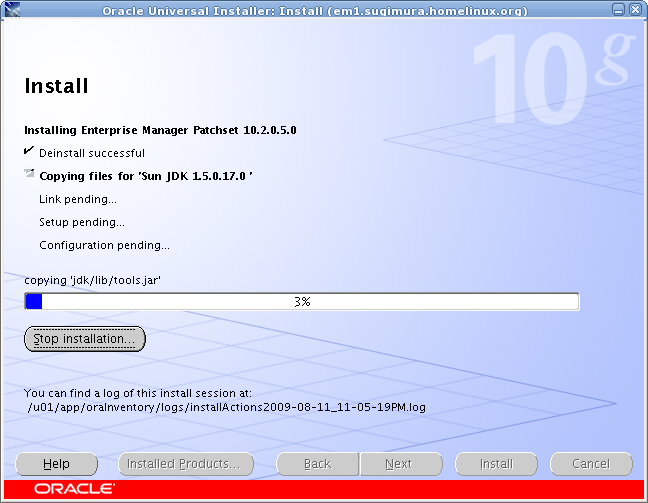Click the window title bar text
Image resolution: width=648 pixels, height=503 pixels.
(x=315, y=10)
